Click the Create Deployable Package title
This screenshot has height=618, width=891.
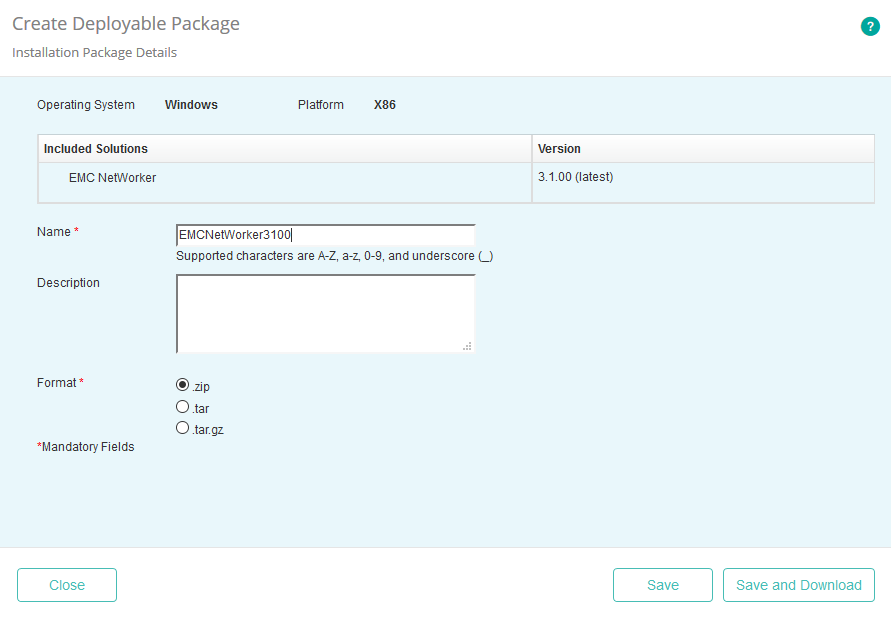tap(125, 23)
